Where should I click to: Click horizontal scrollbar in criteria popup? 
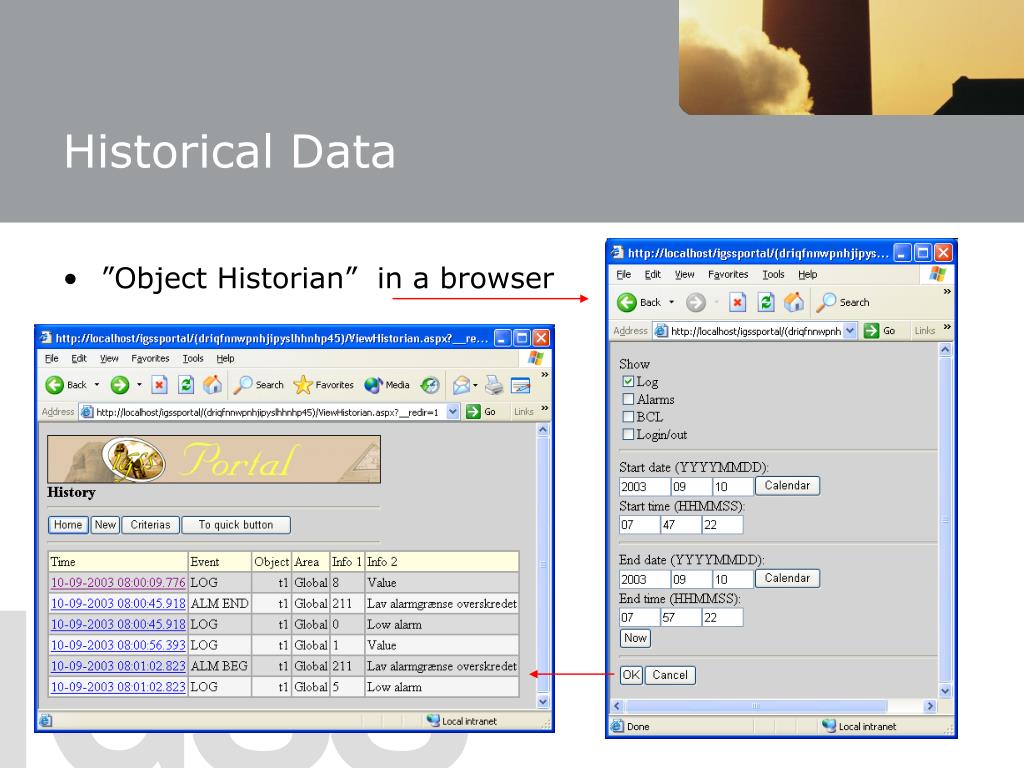pos(756,706)
